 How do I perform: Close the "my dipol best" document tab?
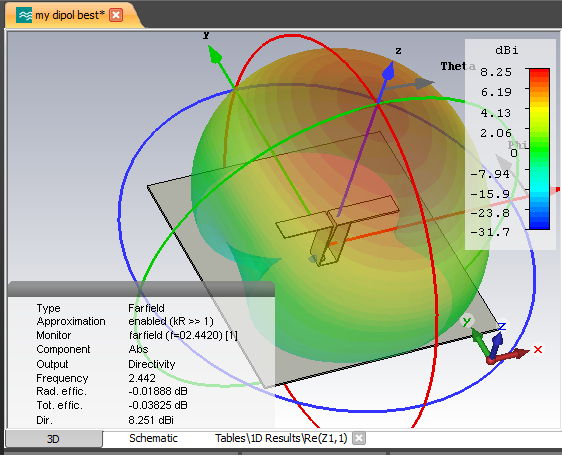116,15
